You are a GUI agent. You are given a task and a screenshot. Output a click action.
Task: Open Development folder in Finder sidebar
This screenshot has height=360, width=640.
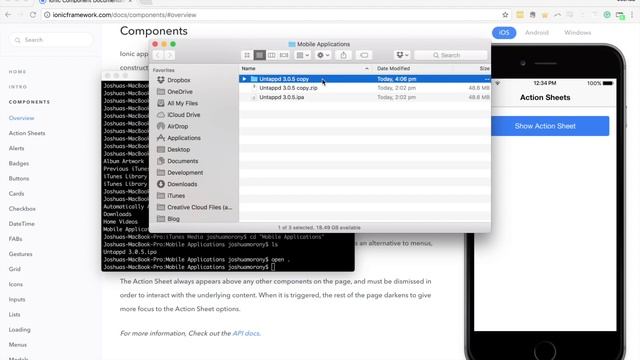click(x=185, y=173)
